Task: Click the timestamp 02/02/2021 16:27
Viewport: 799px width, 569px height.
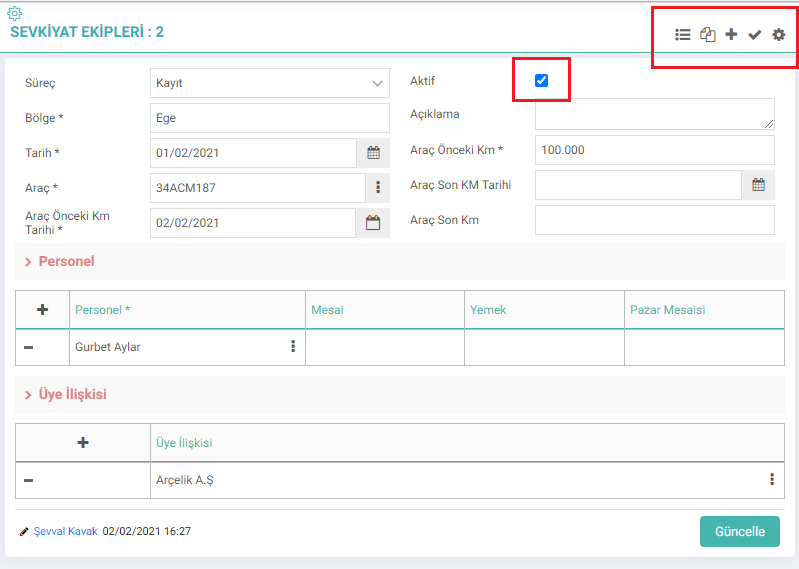Action: click(x=147, y=531)
